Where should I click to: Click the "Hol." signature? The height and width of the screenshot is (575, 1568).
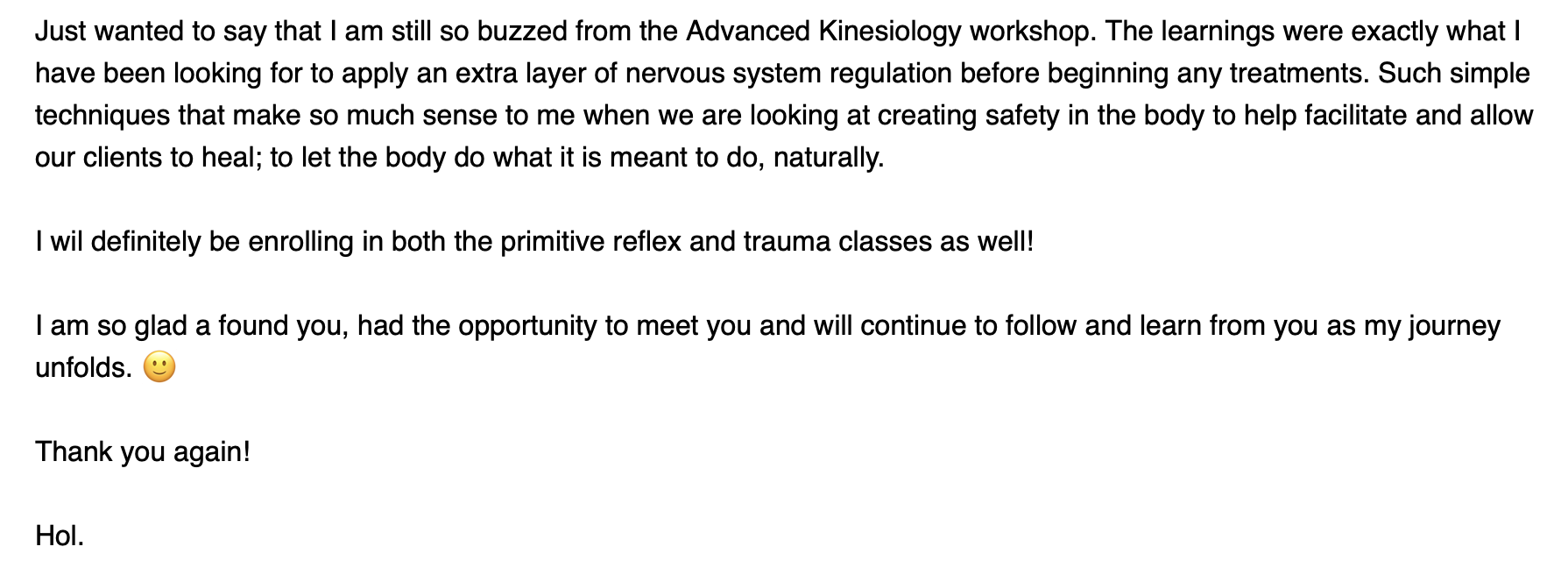(60, 536)
